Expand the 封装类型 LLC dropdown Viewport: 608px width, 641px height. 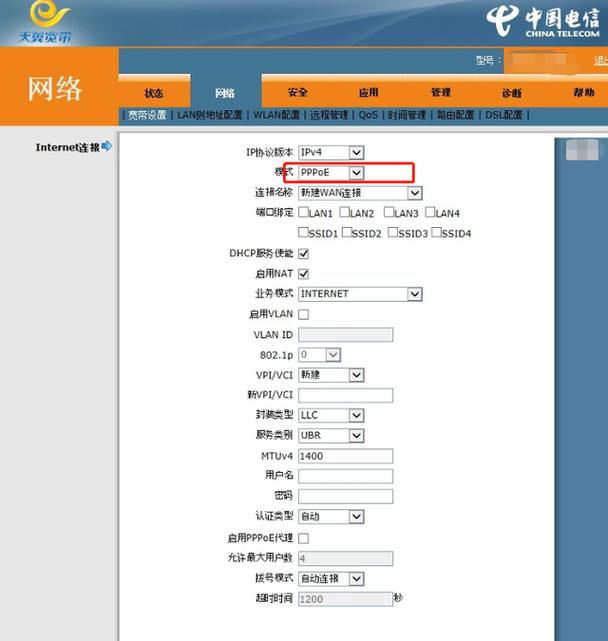331,415
